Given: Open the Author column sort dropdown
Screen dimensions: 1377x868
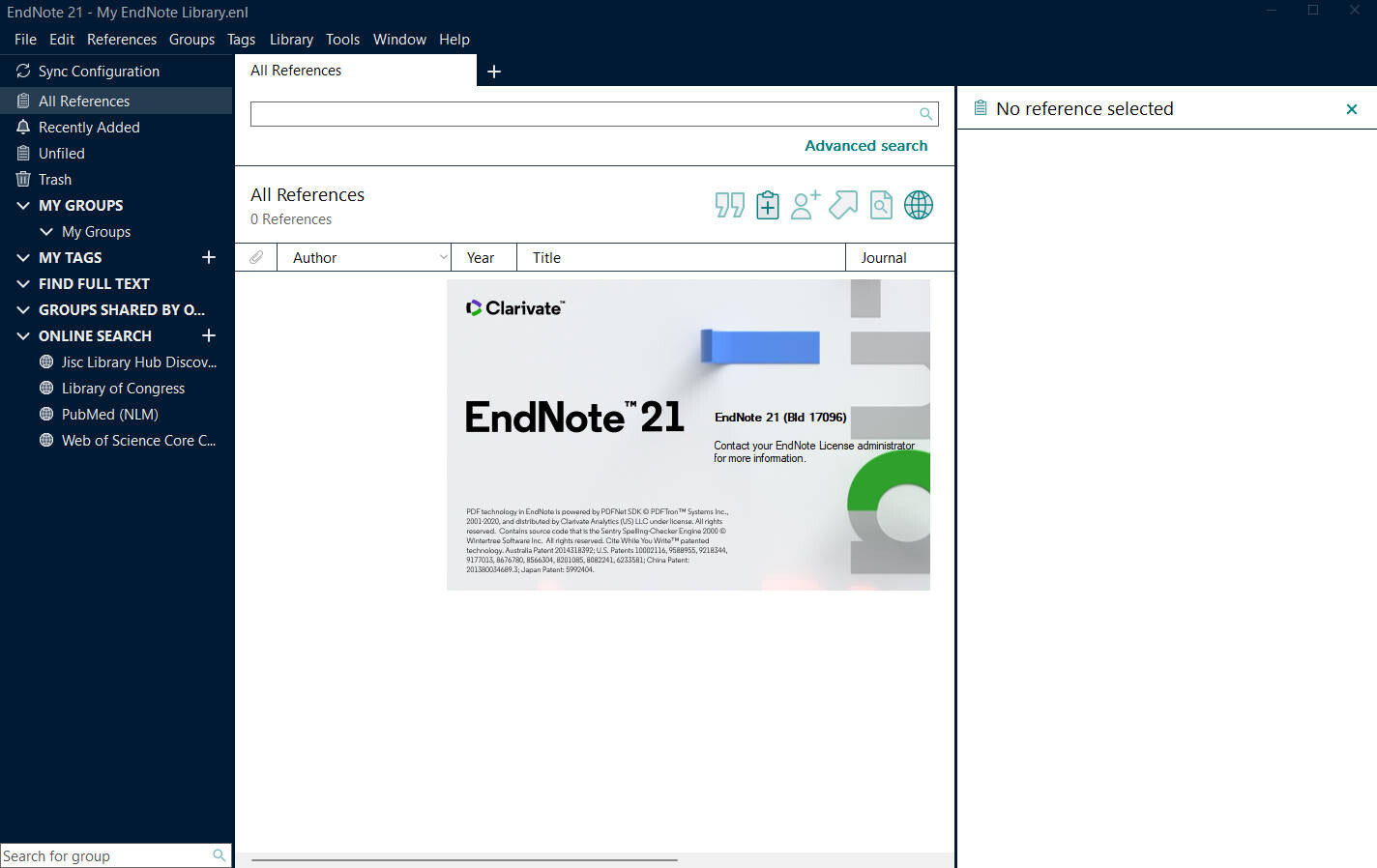Looking at the screenshot, I should click(x=442, y=256).
